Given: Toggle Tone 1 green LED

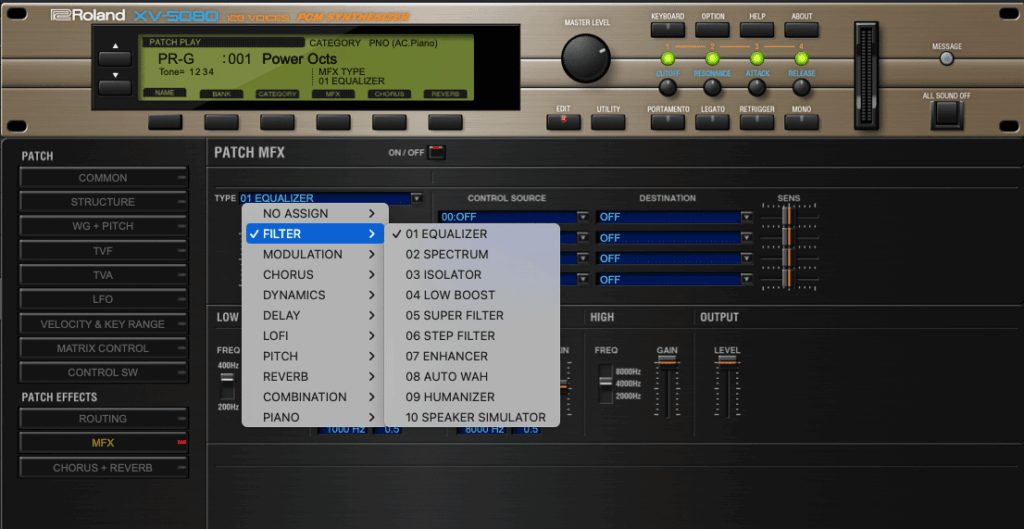Looking at the screenshot, I should [x=667, y=59].
